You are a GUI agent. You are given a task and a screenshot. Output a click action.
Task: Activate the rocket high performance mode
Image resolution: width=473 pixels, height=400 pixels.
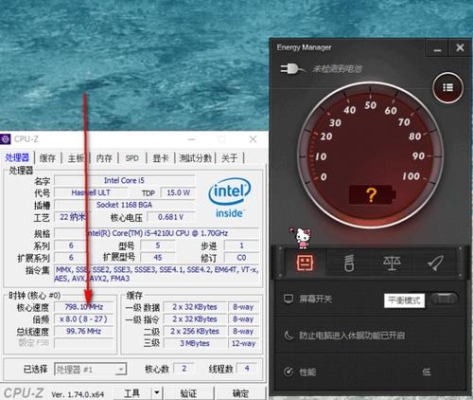click(x=435, y=263)
